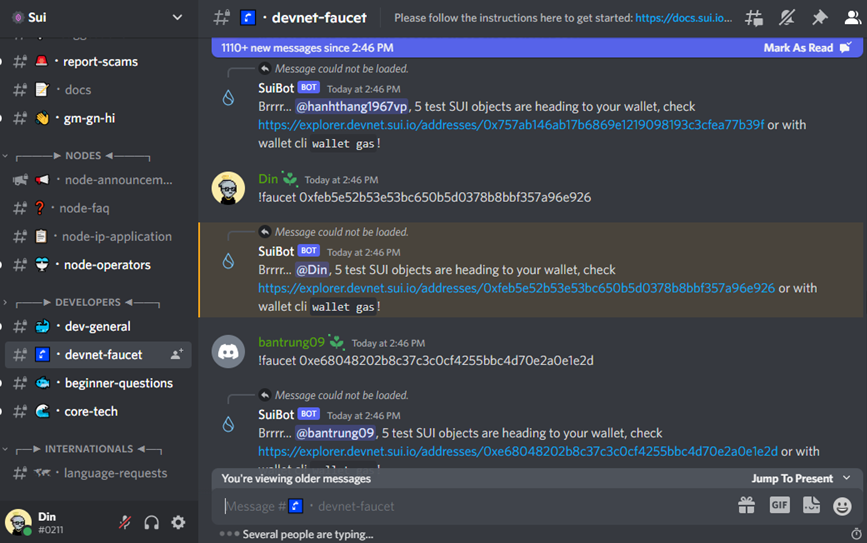The height and width of the screenshot is (543, 867).
Task: Click @hanhthang1967vp mention
Action: (352, 107)
